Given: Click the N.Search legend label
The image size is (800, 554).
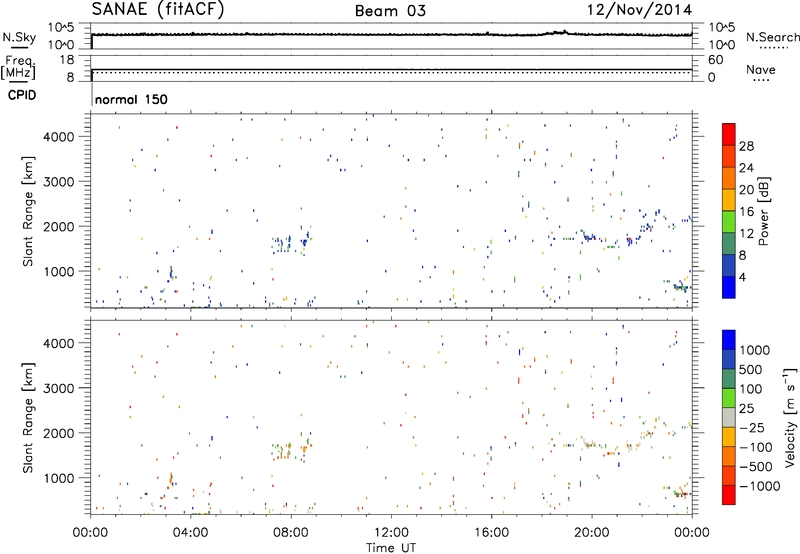Looking at the screenshot, I should pos(772,37).
